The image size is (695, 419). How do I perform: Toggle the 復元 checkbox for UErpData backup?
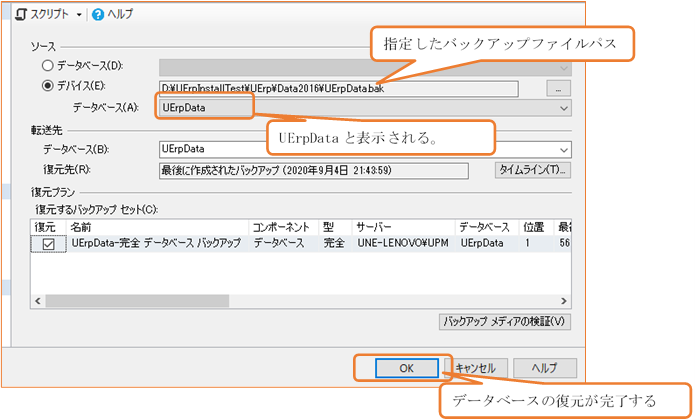pos(47,243)
